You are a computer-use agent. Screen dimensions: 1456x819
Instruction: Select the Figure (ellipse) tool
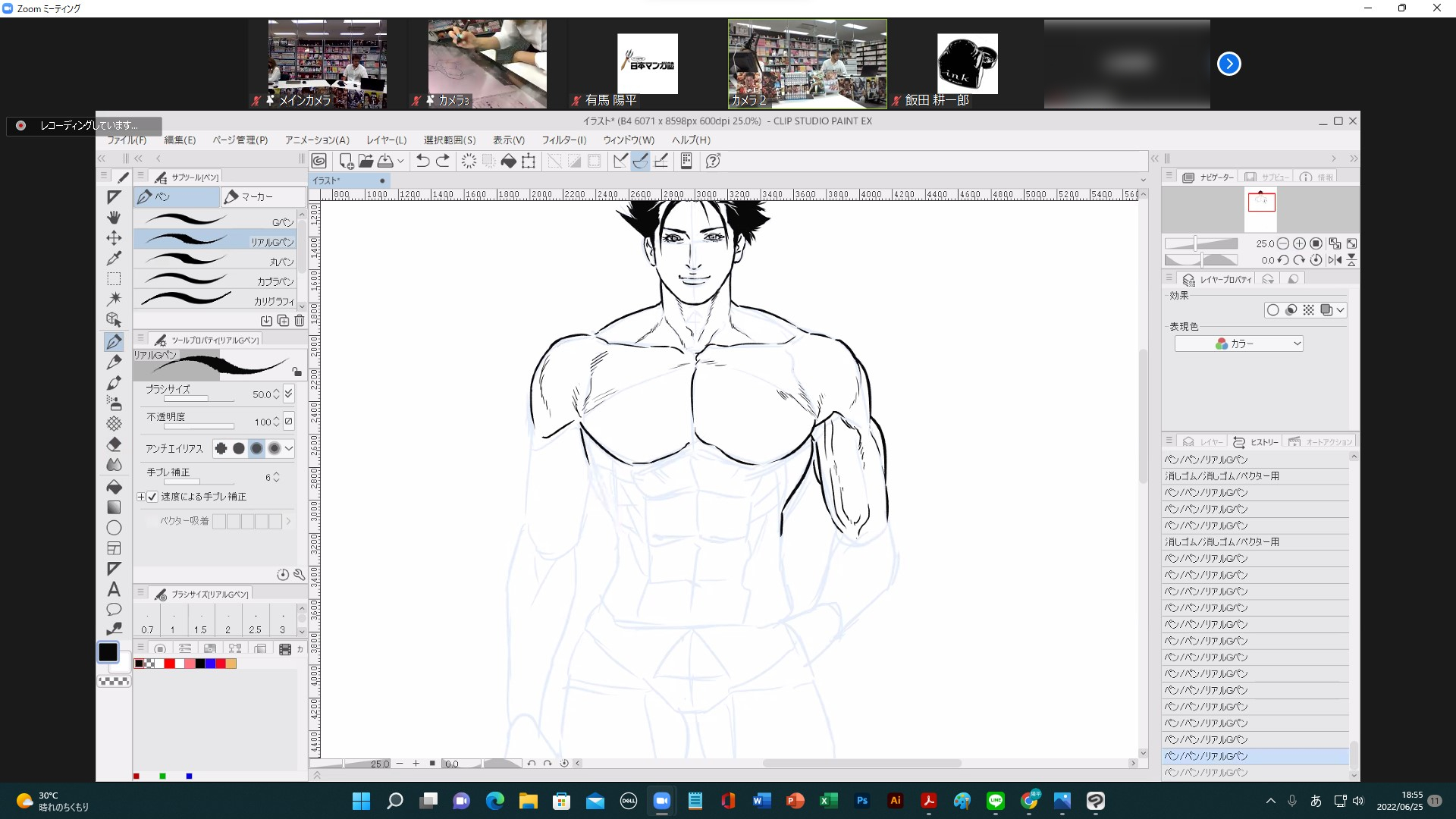pyautogui.click(x=114, y=528)
